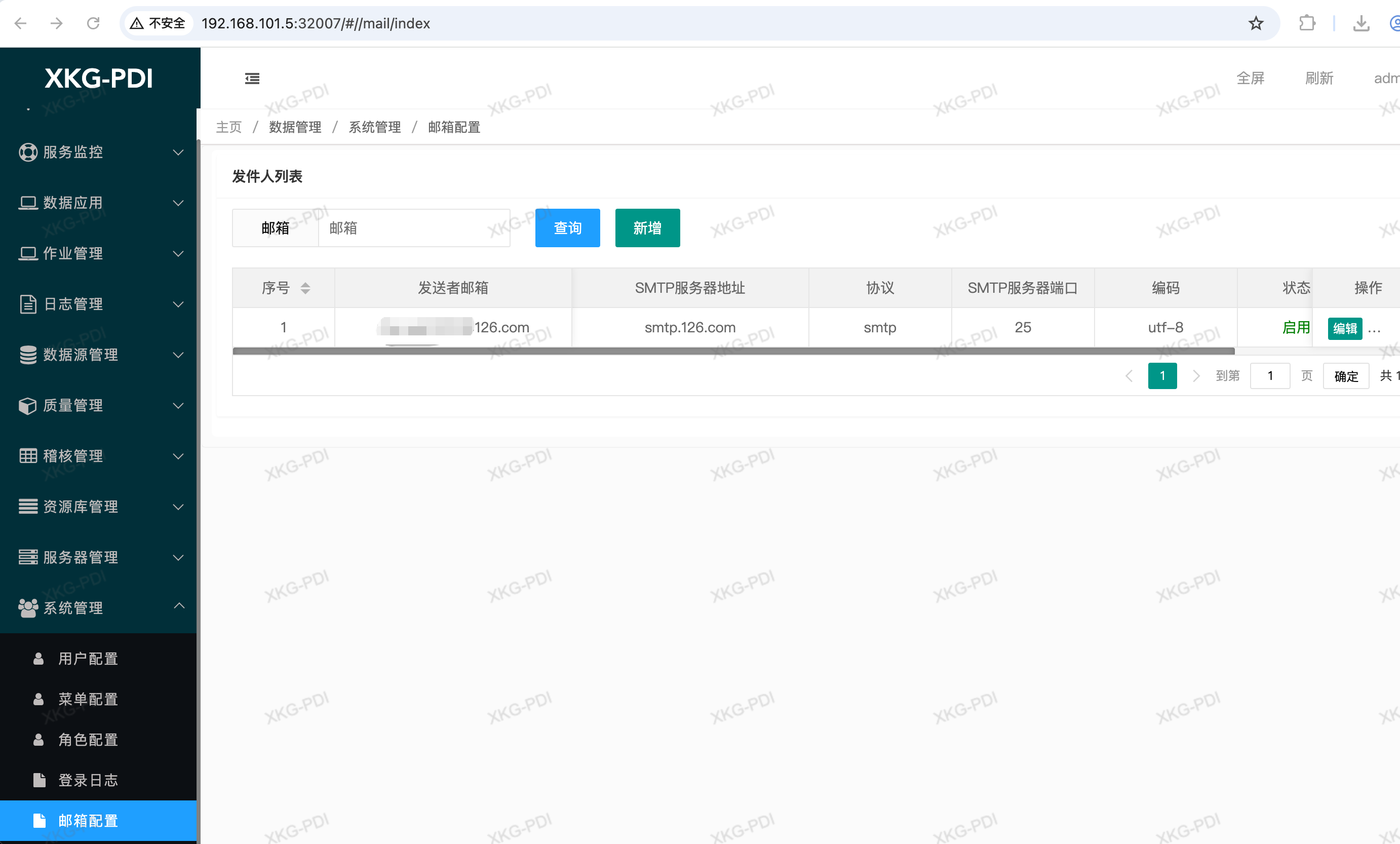Screen dimensions: 1400x844
Task: Sort the table by the 序号 arrows
Action: click(x=305, y=288)
